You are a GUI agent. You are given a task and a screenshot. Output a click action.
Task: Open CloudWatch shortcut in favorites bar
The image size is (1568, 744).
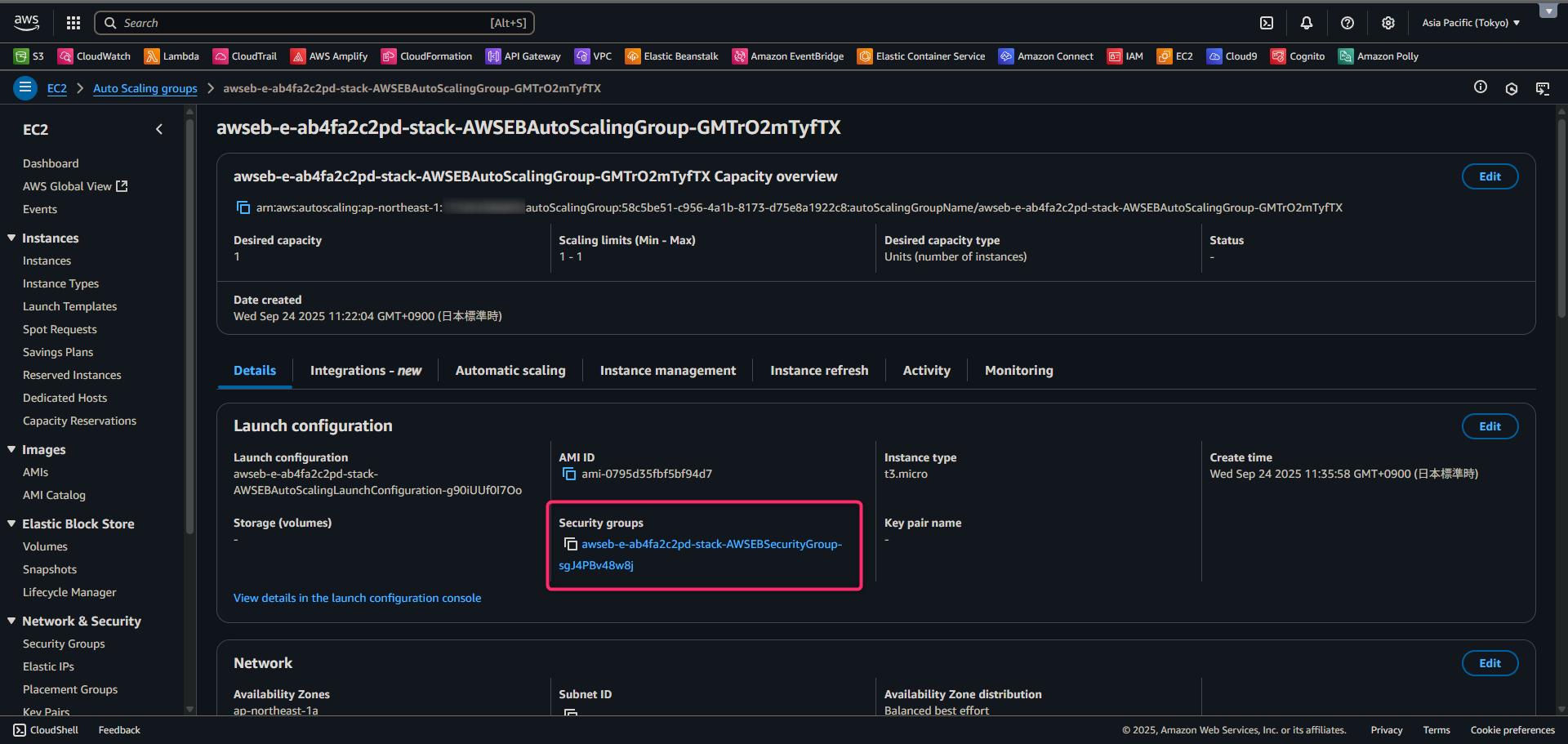[94, 56]
